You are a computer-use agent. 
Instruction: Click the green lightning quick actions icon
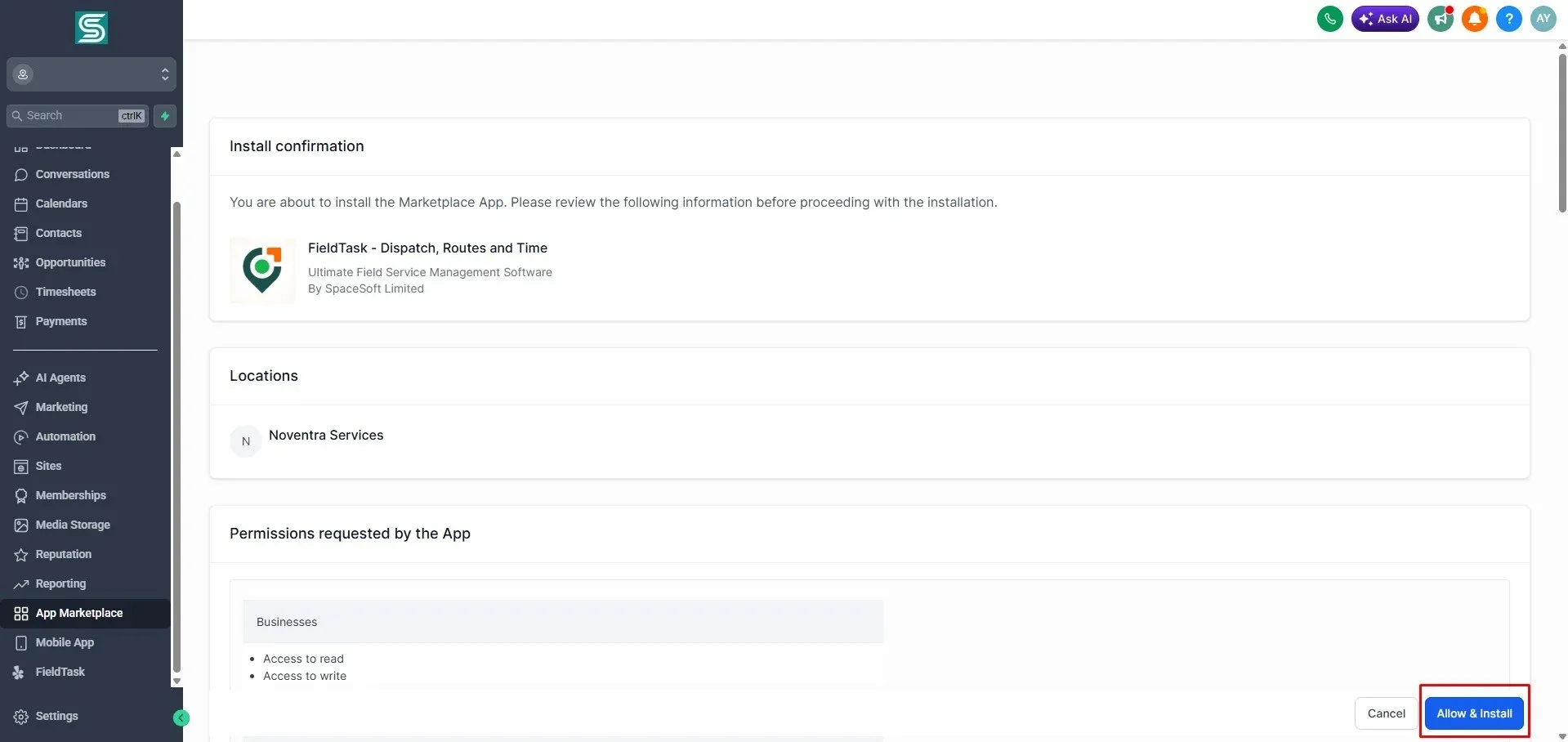click(165, 116)
